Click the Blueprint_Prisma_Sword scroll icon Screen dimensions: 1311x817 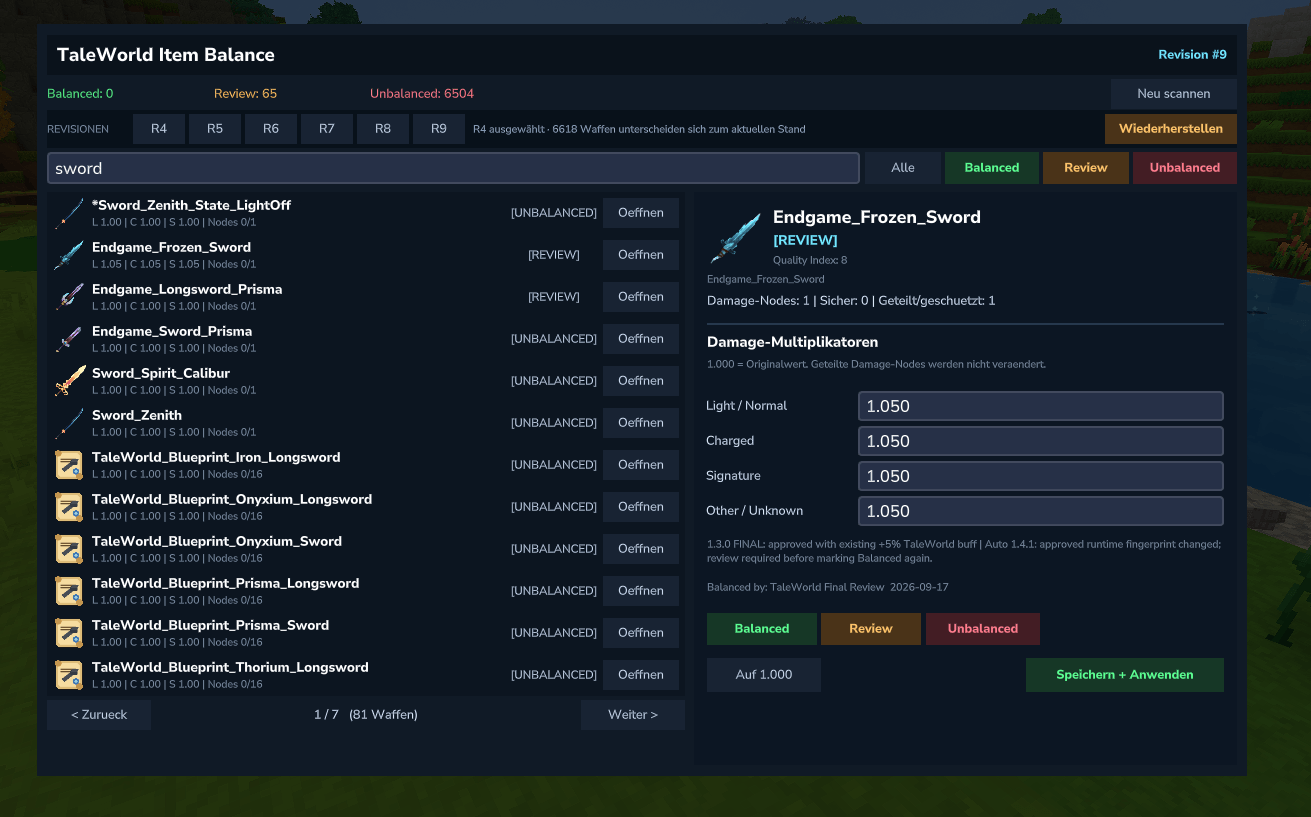pos(69,633)
